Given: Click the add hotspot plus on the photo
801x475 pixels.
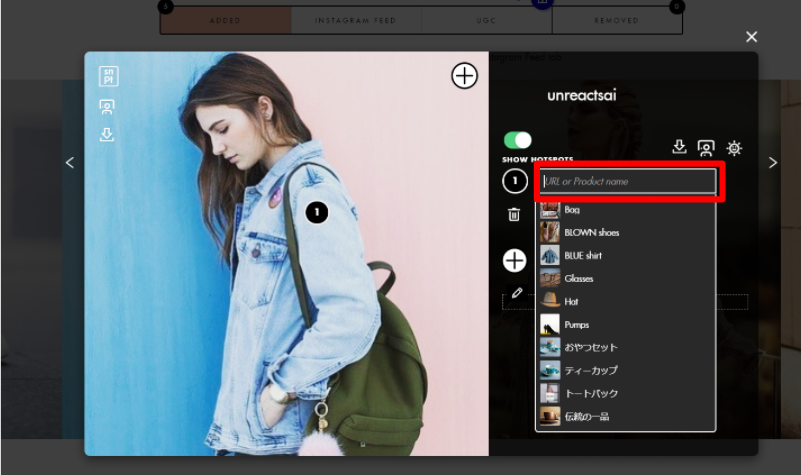Looking at the screenshot, I should point(464,76).
